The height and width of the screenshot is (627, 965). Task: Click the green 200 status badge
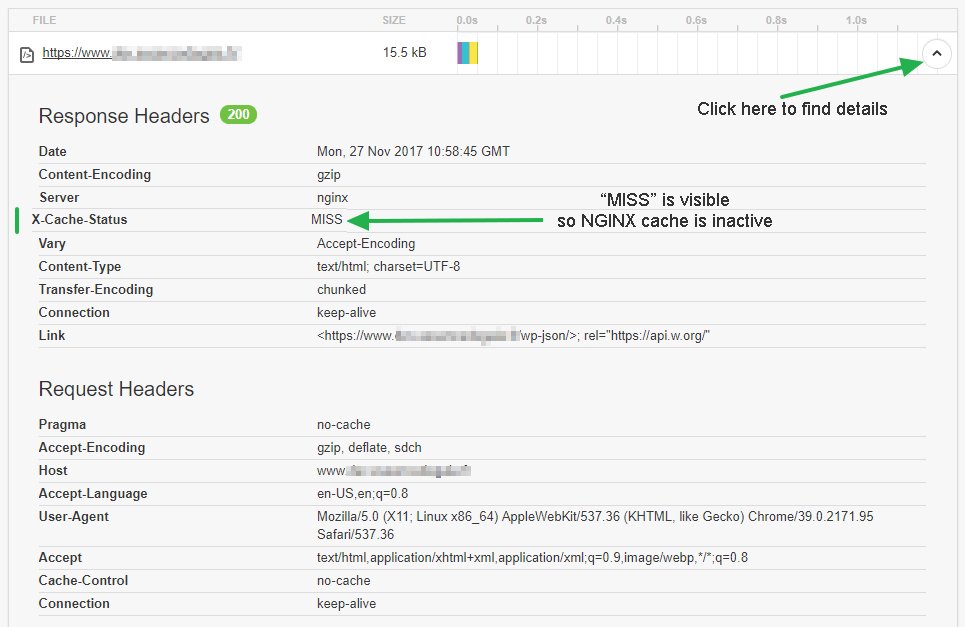click(239, 115)
